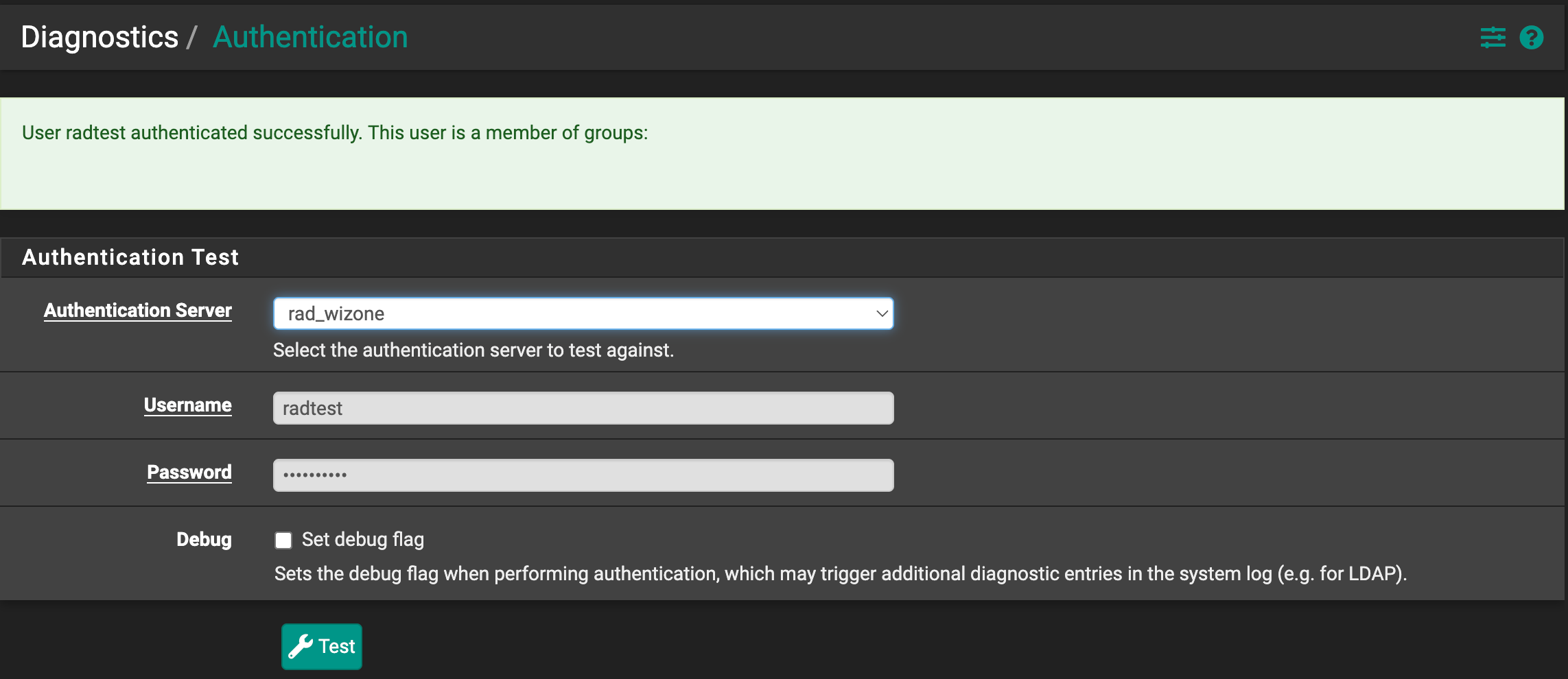
Task: Click inside the masked Password field
Action: [583, 474]
